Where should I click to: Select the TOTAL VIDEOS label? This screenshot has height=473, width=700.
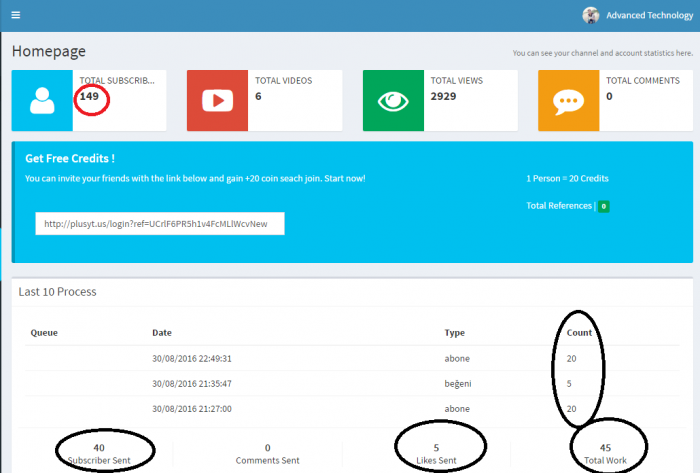point(283,81)
